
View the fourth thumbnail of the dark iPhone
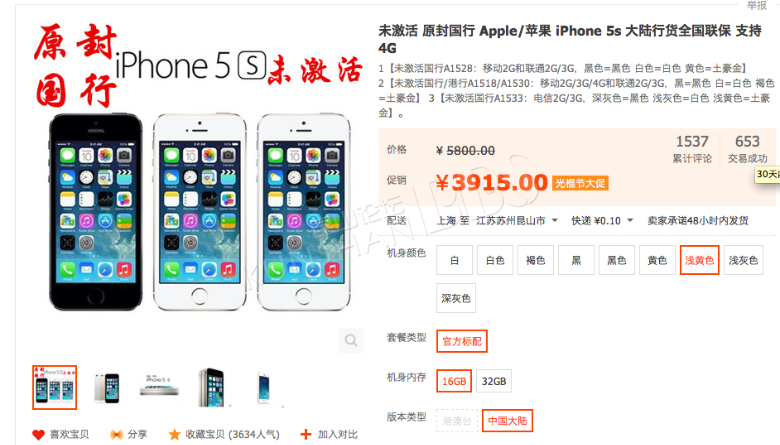(212, 388)
